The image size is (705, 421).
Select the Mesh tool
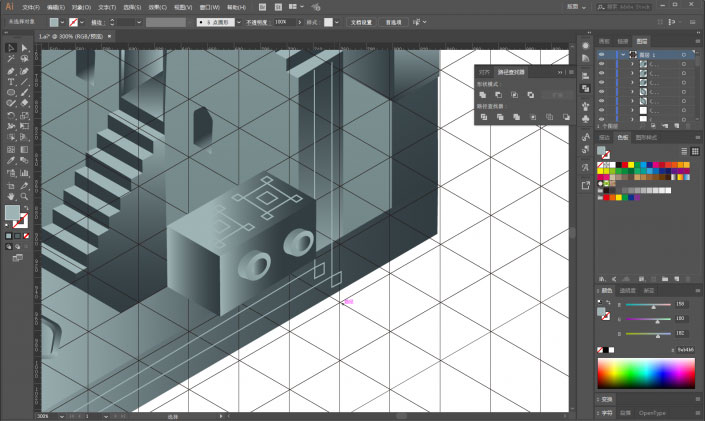coord(11,149)
